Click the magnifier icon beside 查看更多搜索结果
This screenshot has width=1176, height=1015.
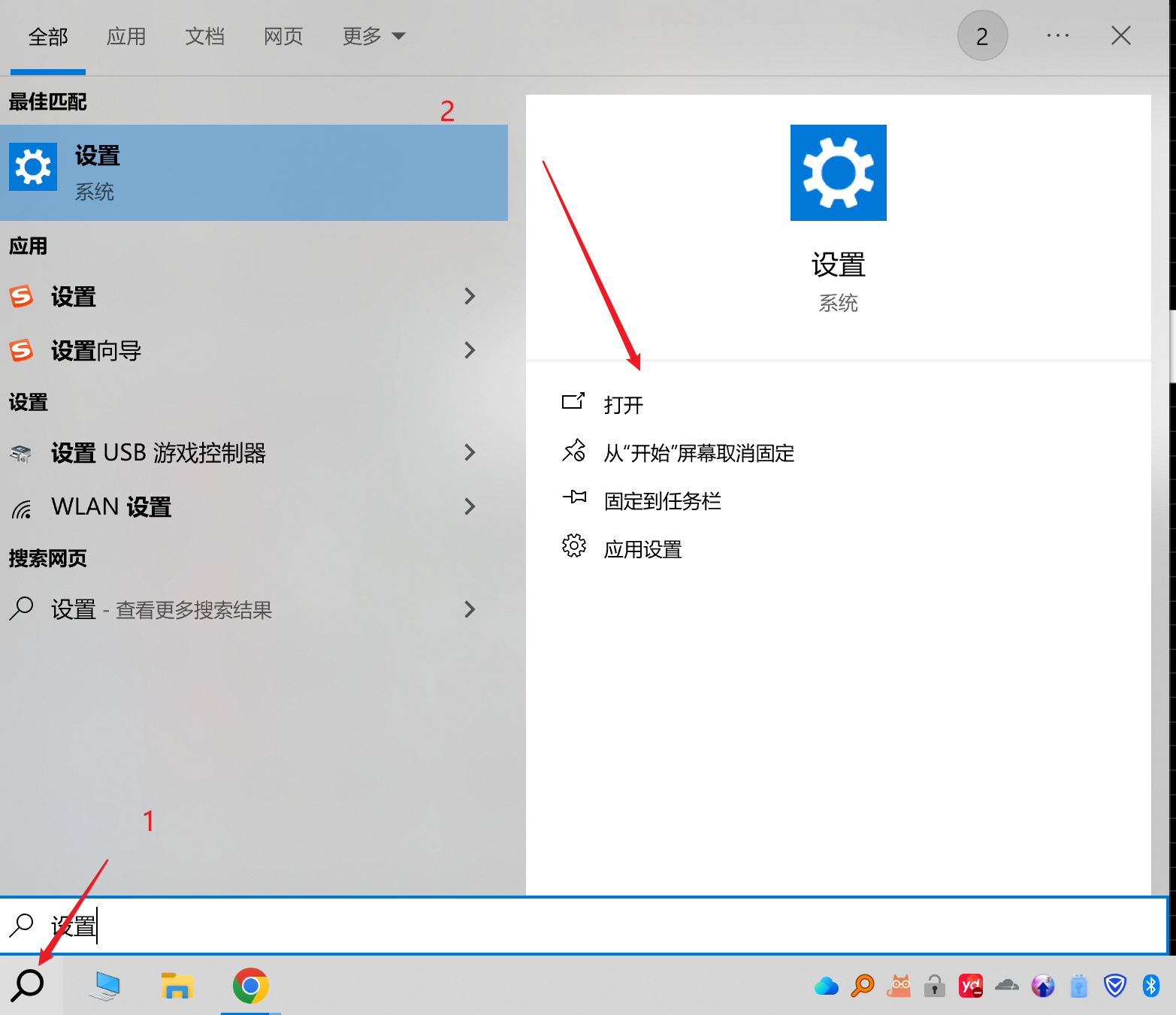tap(21, 608)
